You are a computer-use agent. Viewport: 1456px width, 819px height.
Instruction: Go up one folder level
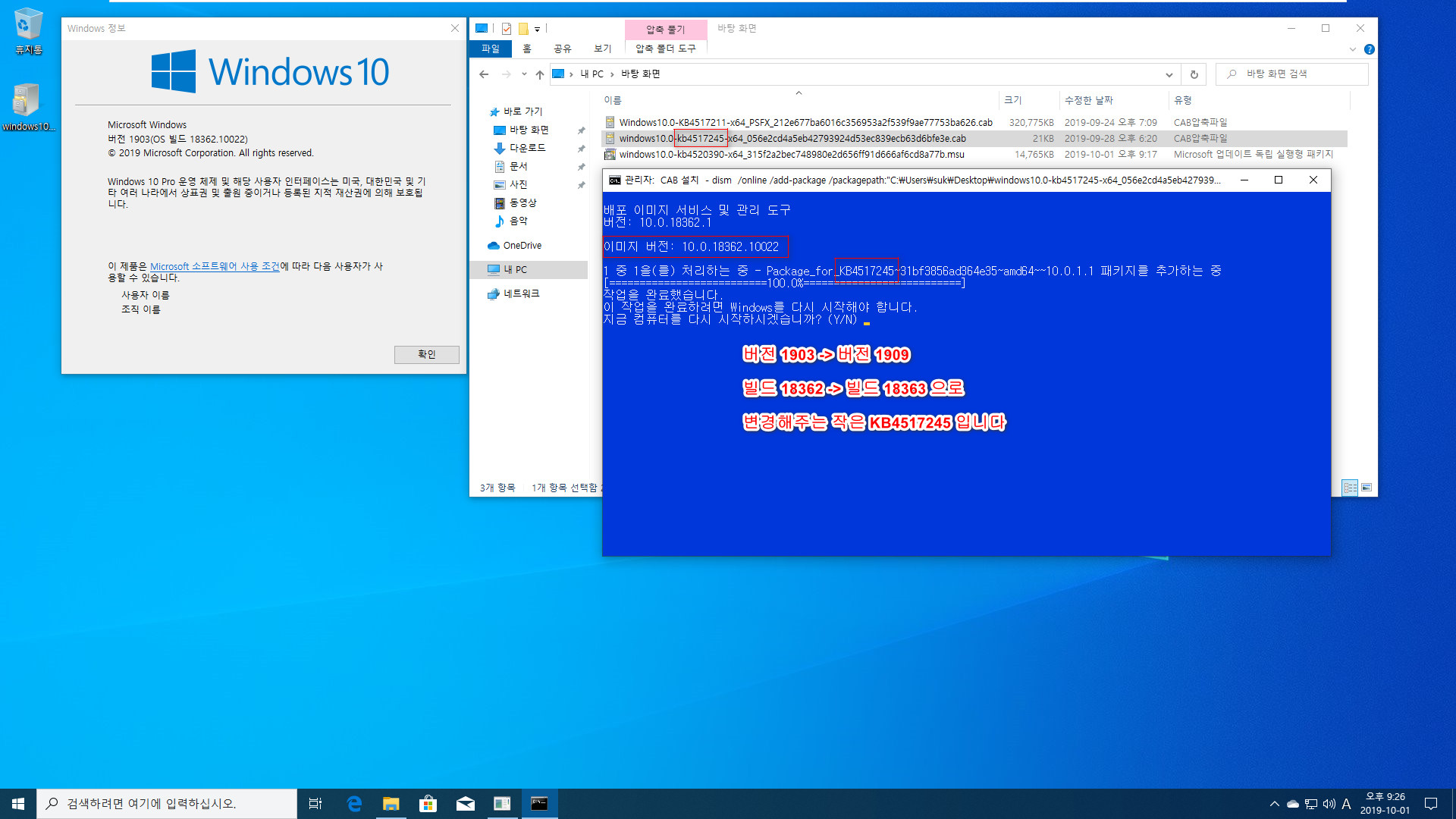(539, 74)
